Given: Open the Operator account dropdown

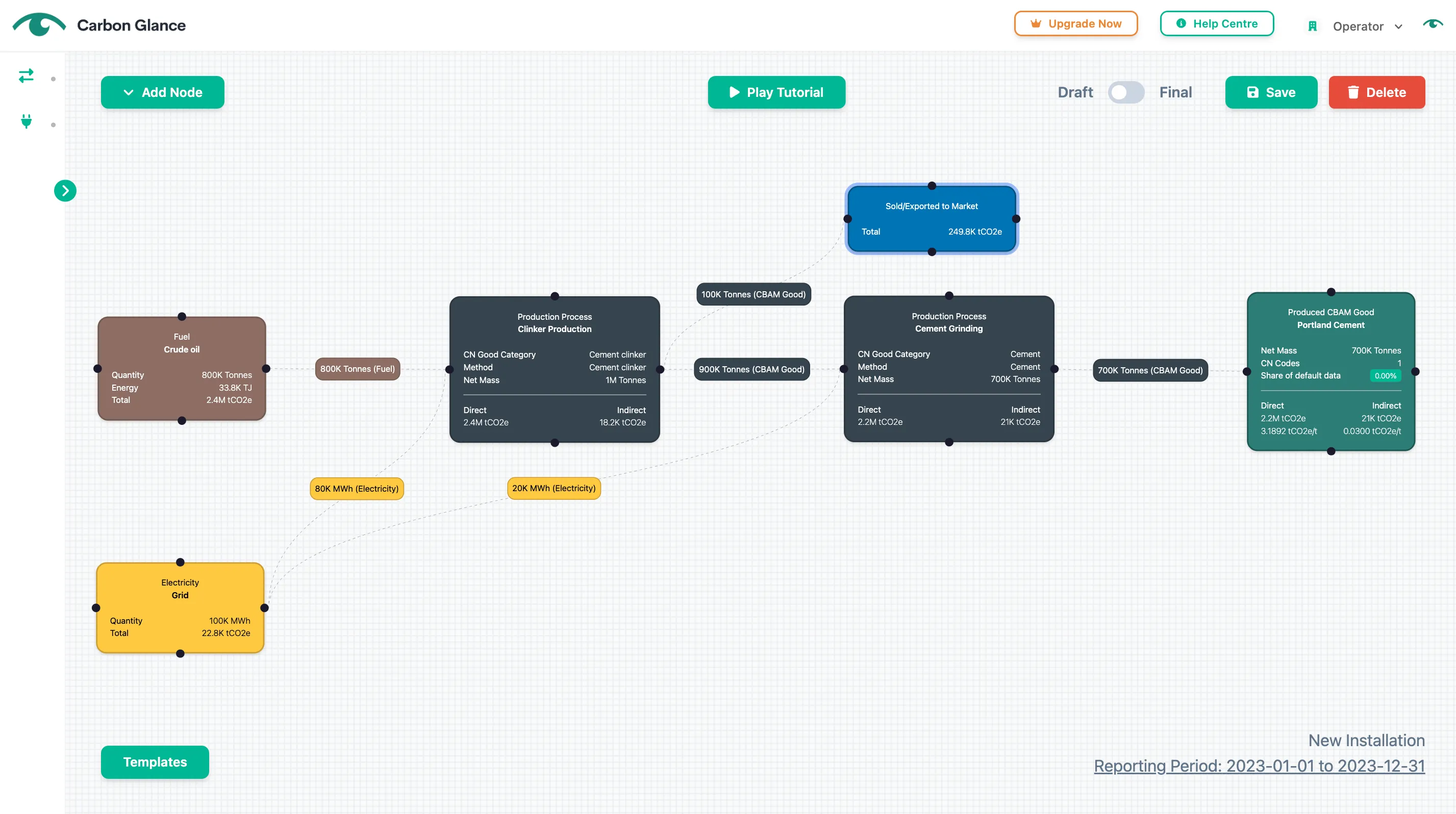Looking at the screenshot, I should (x=1367, y=26).
